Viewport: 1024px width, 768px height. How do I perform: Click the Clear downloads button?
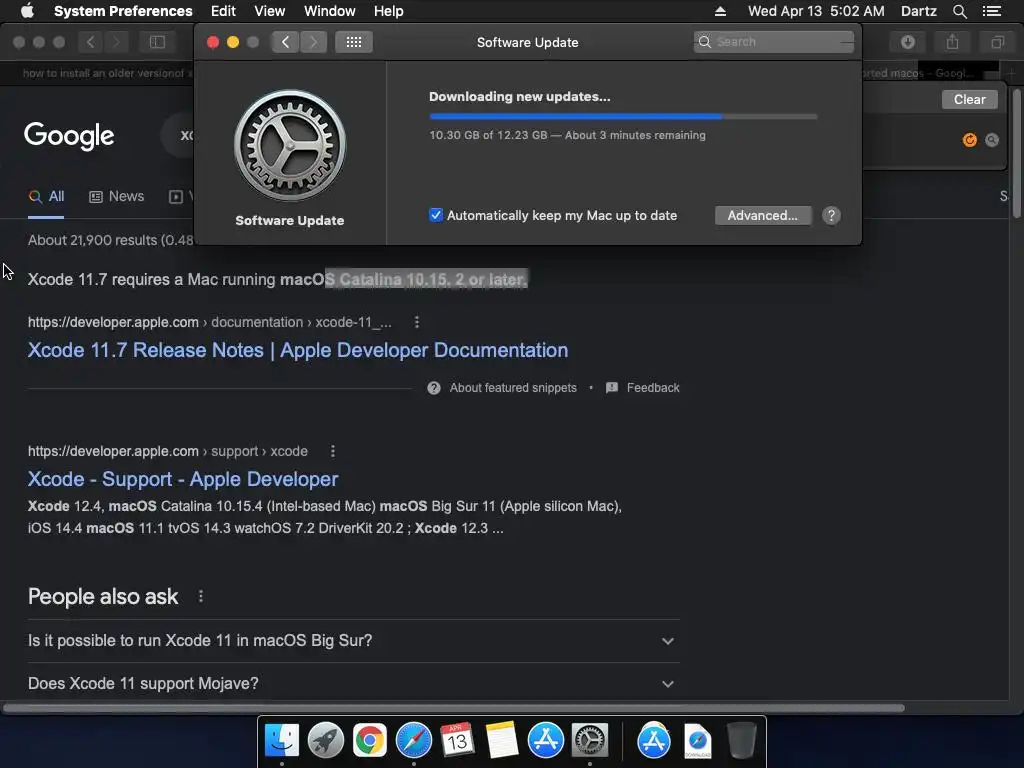(969, 99)
